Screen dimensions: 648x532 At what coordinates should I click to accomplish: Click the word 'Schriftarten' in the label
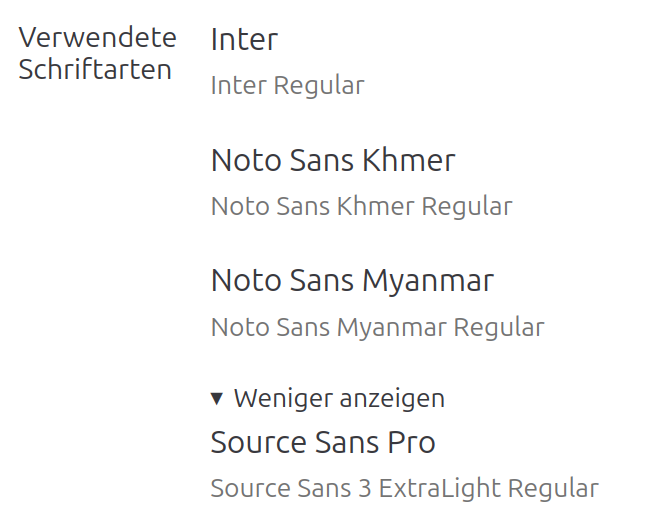click(95, 70)
